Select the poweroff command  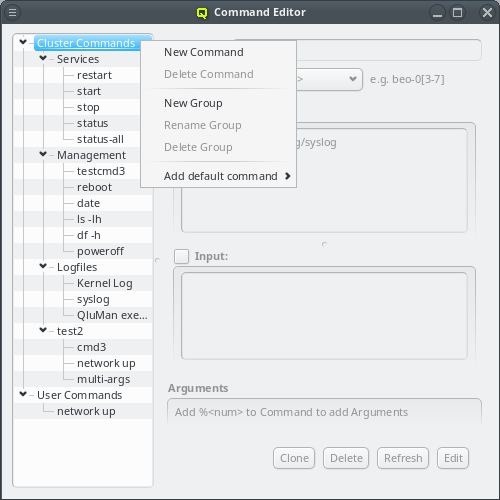pos(100,251)
